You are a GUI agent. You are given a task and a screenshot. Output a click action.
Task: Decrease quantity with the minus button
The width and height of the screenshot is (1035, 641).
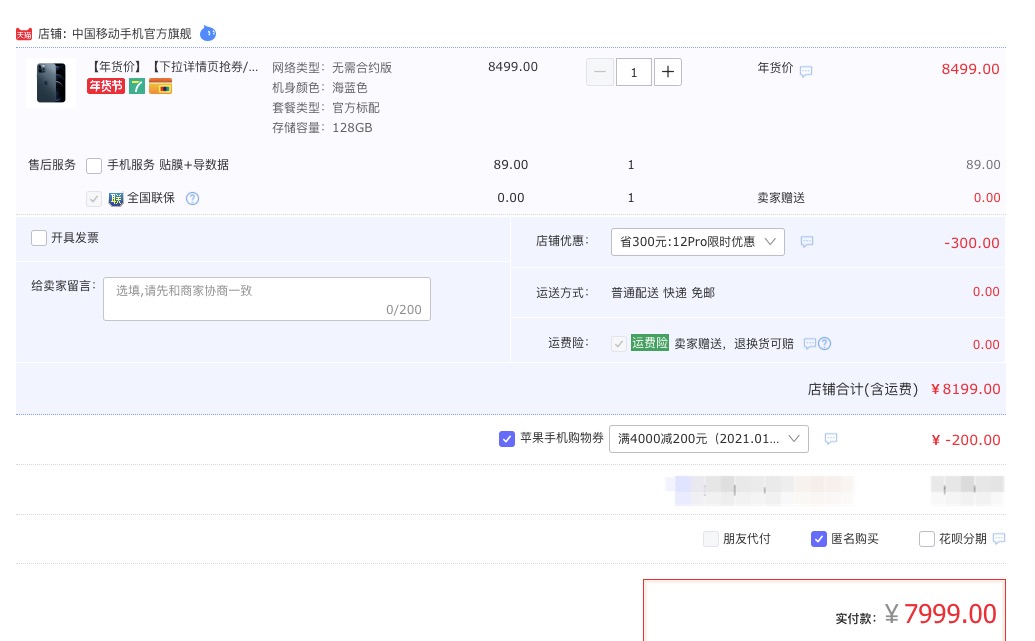point(600,72)
